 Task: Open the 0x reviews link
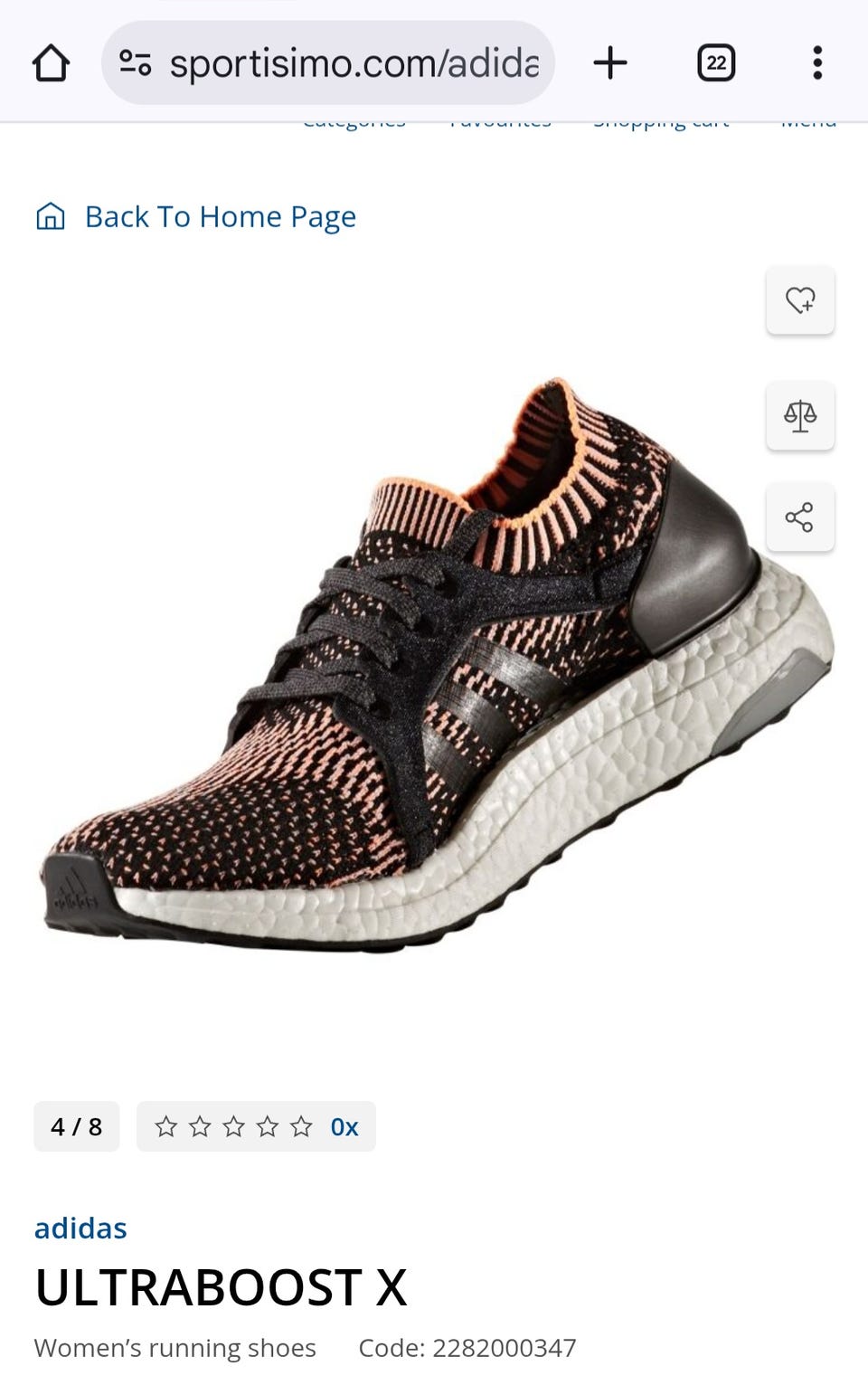[344, 1127]
